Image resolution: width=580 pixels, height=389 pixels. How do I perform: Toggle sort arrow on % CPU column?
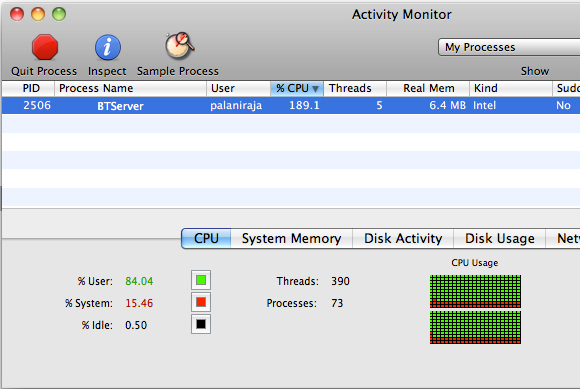(315, 89)
